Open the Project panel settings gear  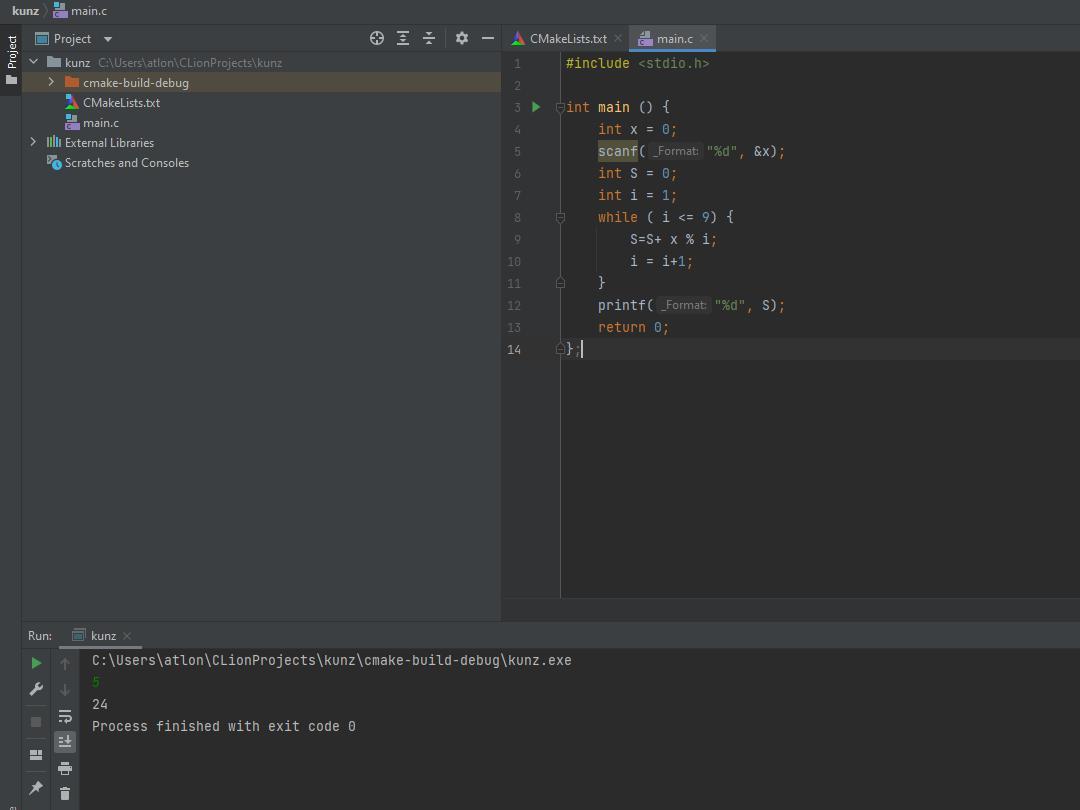coord(461,38)
